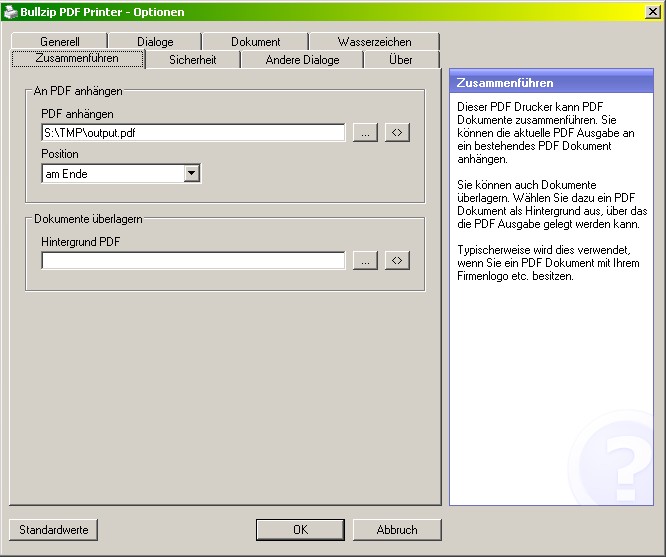Open the Position dropdown showing am Ende
666x558 pixels.
pyautogui.click(x=121, y=174)
